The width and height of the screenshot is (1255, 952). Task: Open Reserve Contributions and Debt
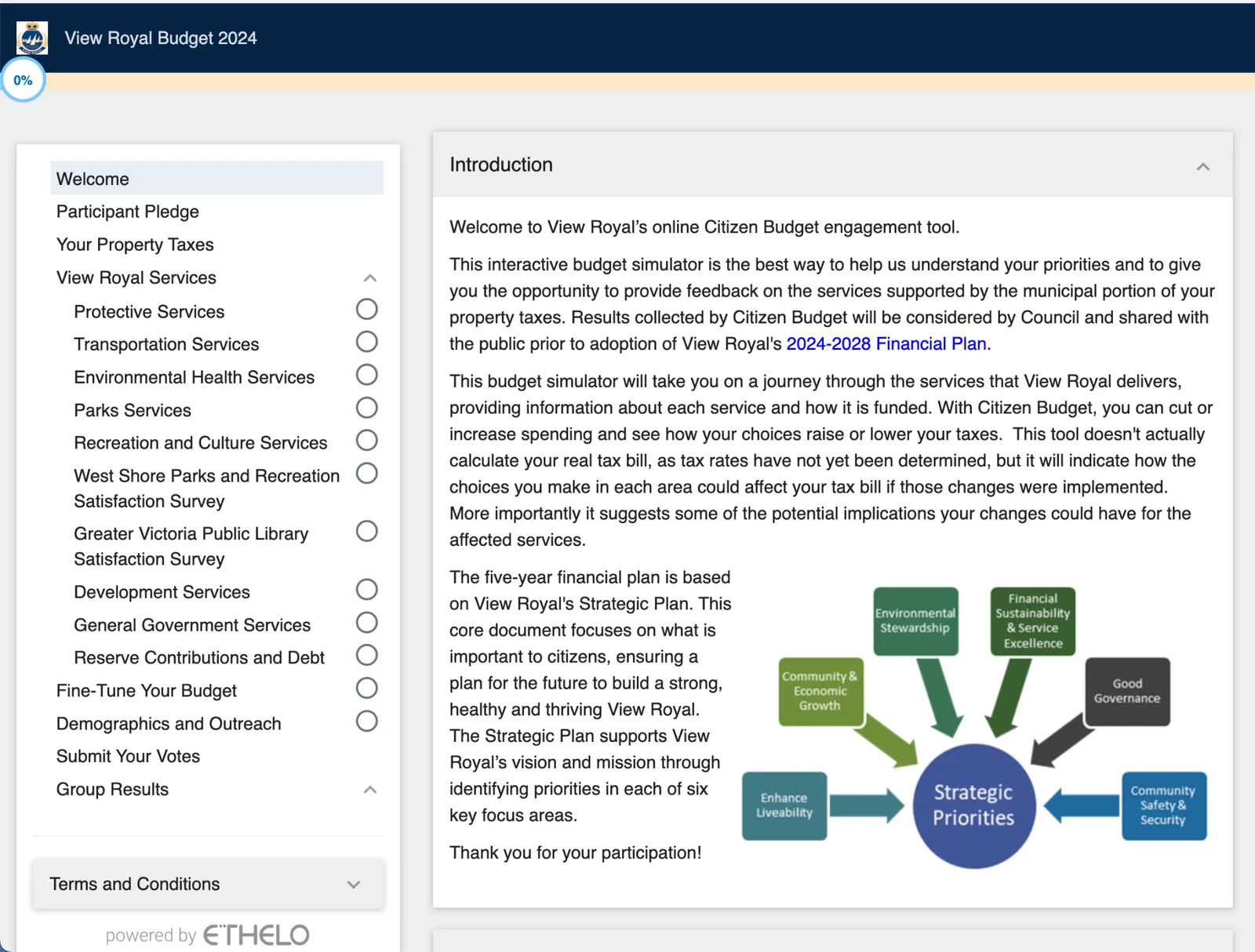click(x=199, y=658)
